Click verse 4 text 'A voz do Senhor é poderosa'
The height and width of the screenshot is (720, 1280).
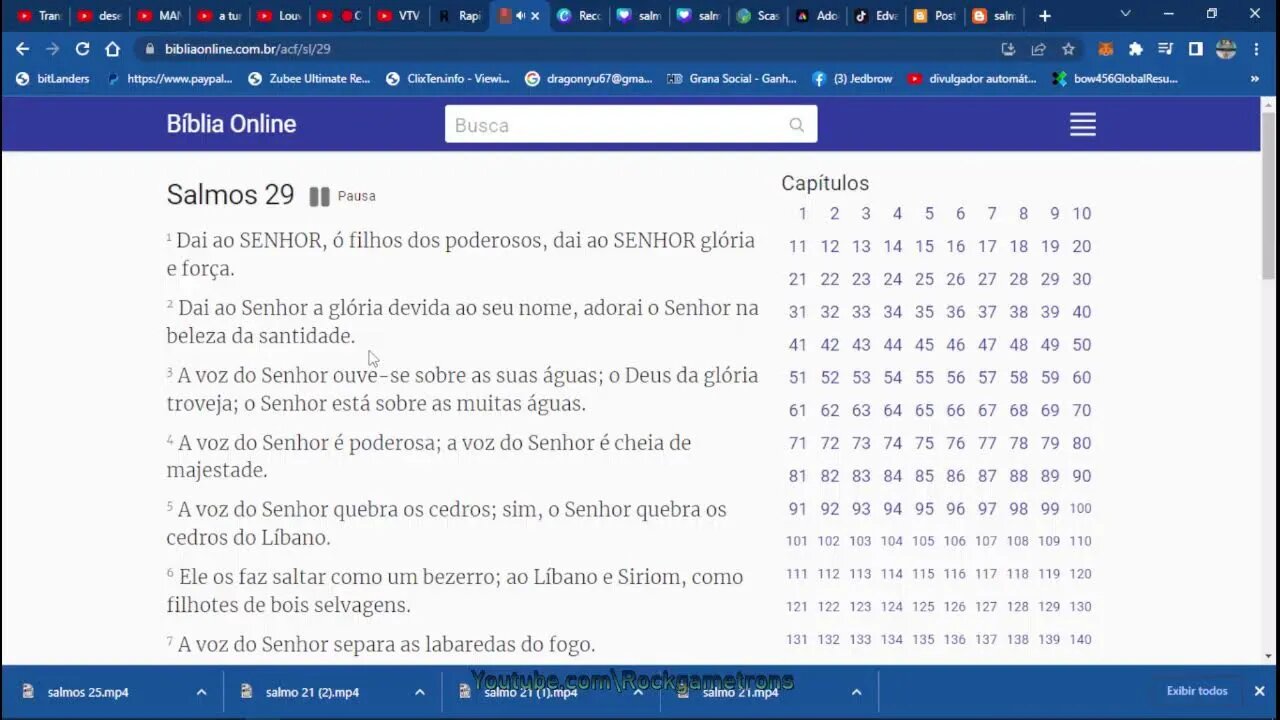point(308,442)
